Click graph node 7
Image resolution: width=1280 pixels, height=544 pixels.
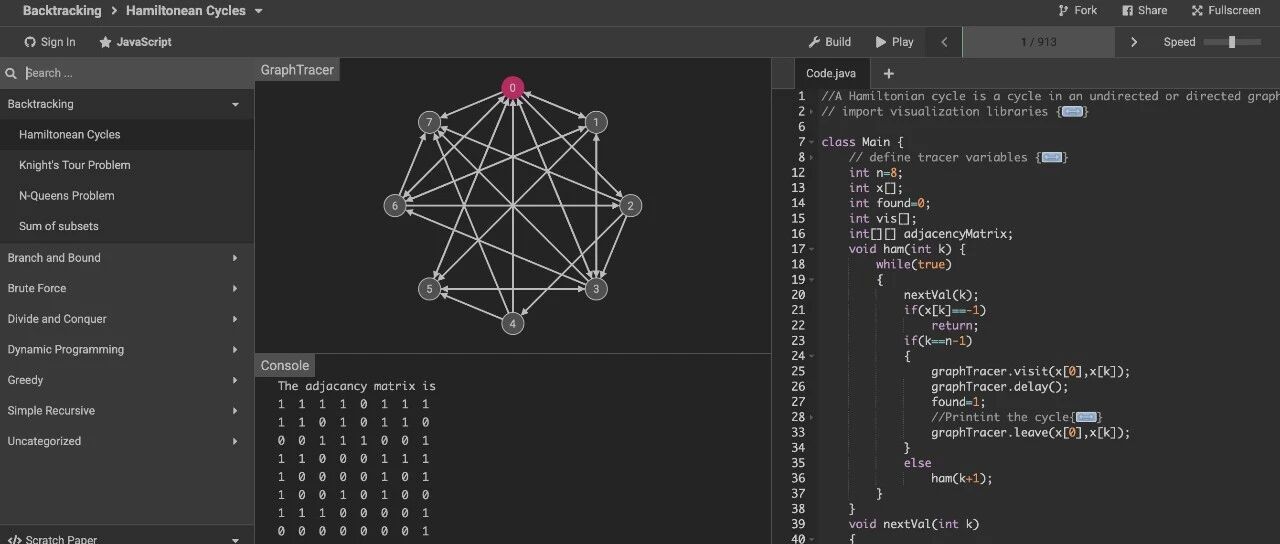tap(429, 122)
